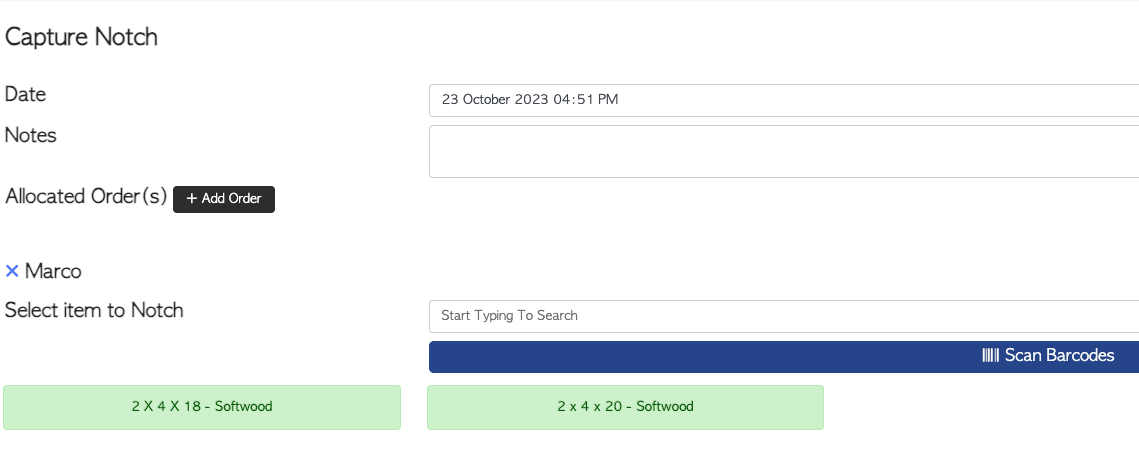Click the Start Typing To Search box
The image size is (1139, 460).
click(x=784, y=316)
